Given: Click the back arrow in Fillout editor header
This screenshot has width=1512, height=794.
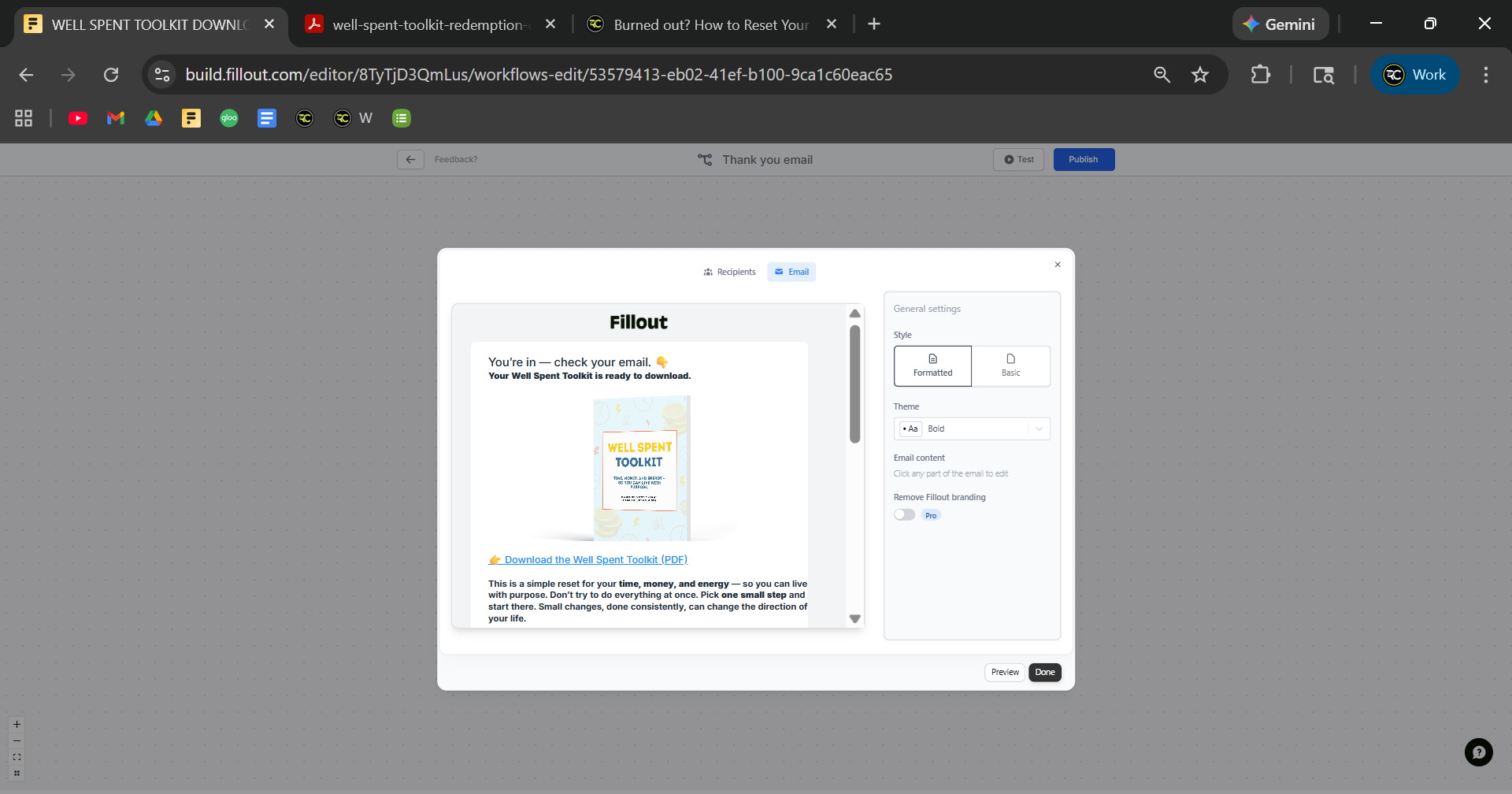Looking at the screenshot, I should pos(410,160).
